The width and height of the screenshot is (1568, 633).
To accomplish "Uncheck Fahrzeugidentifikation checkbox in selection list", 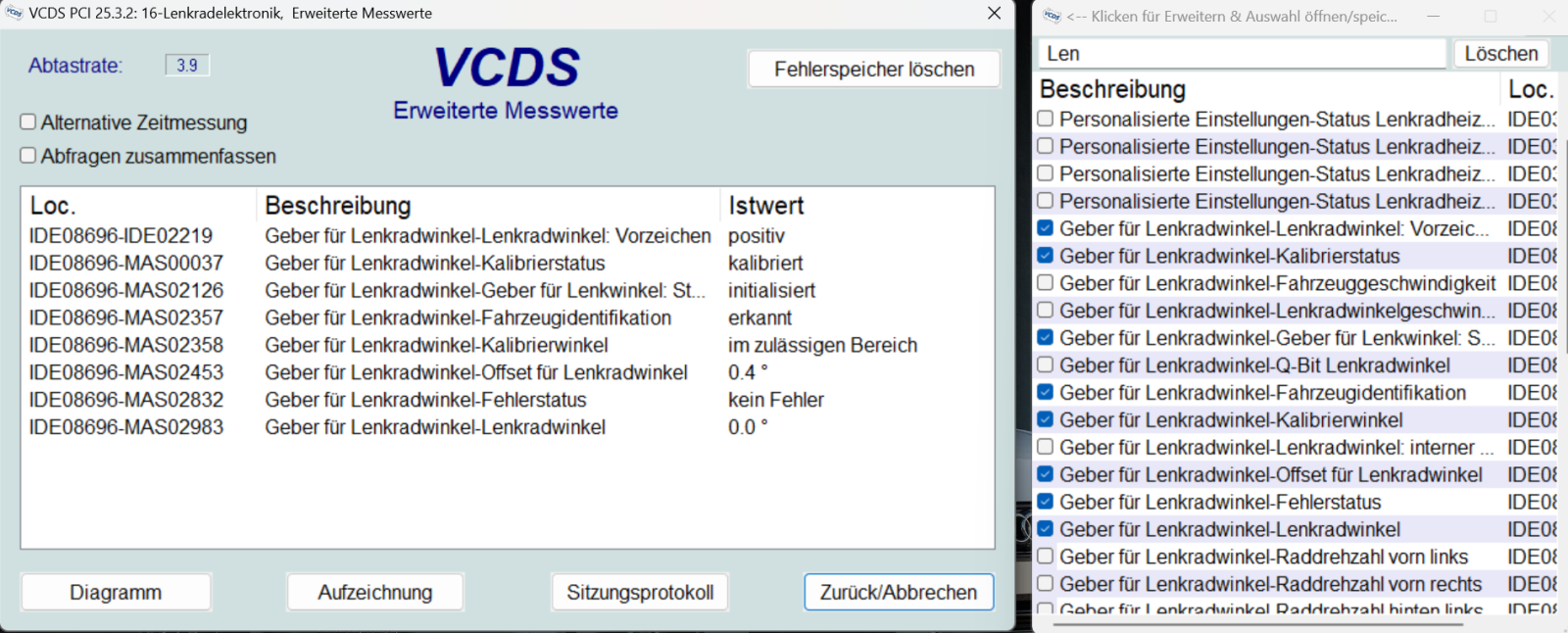I will coord(1046,392).
